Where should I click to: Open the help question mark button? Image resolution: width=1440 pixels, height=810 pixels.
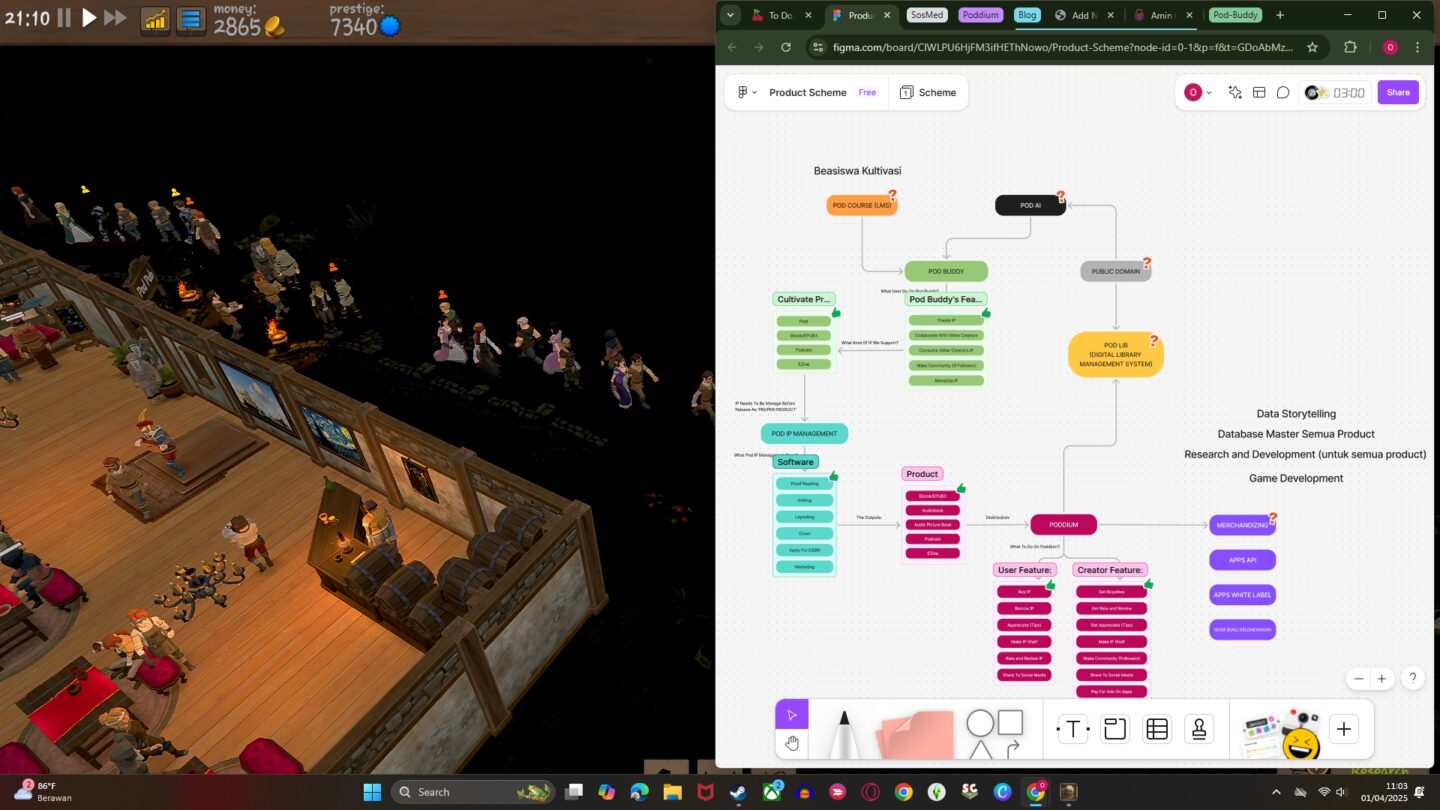pyautogui.click(x=1412, y=678)
